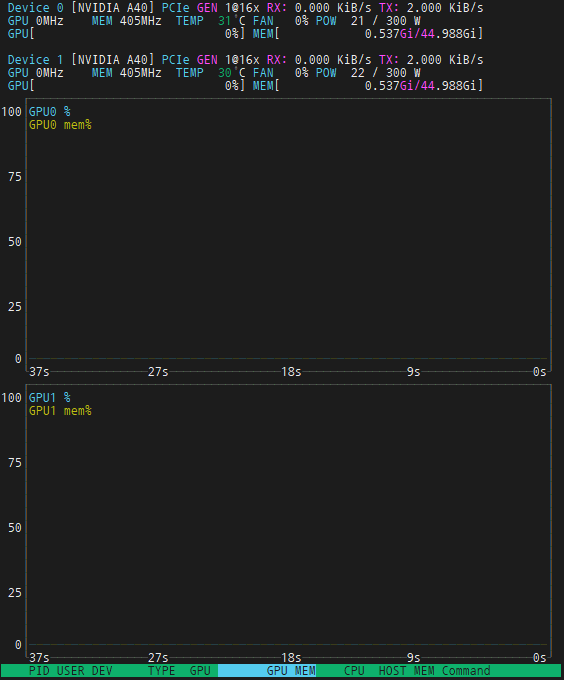Click the 27s time label under GPU1 chart
This screenshot has height=680, width=564.
[x=158, y=658]
